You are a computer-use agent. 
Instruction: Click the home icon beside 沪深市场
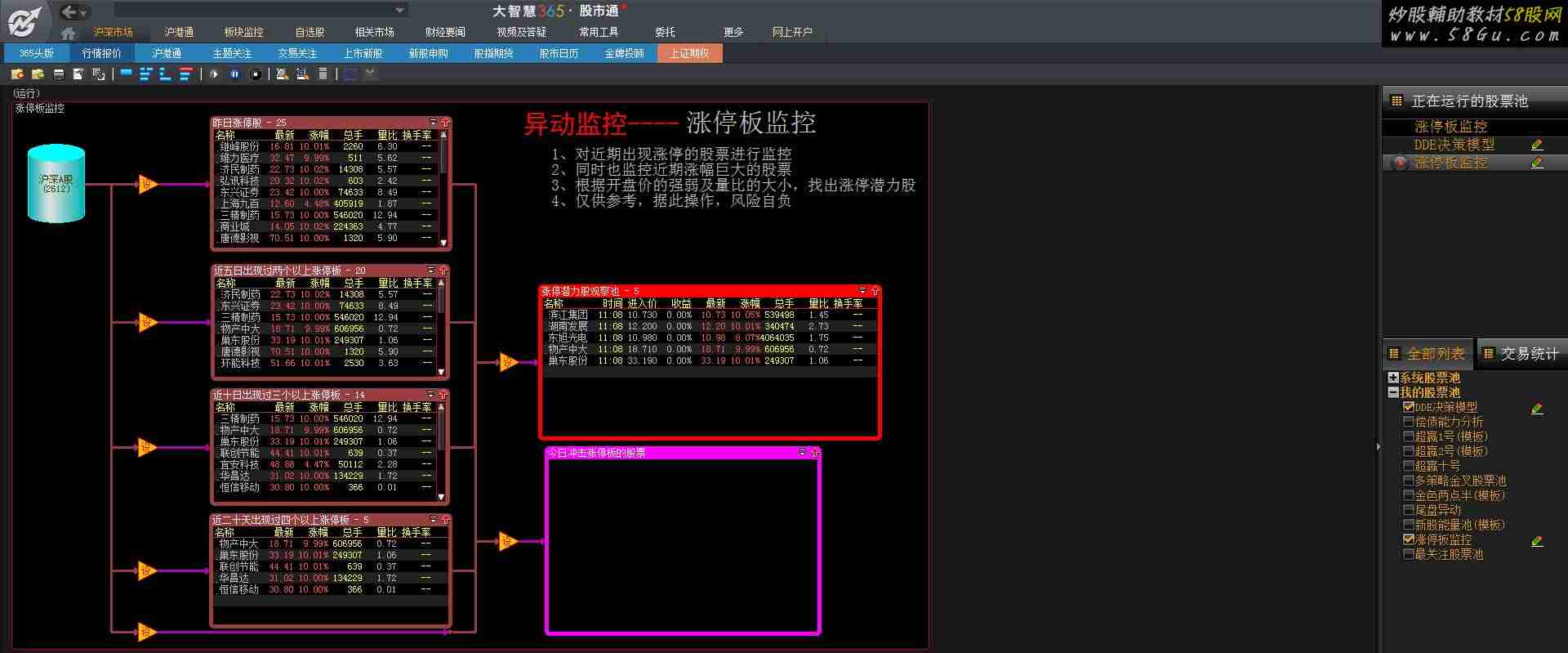(x=69, y=34)
